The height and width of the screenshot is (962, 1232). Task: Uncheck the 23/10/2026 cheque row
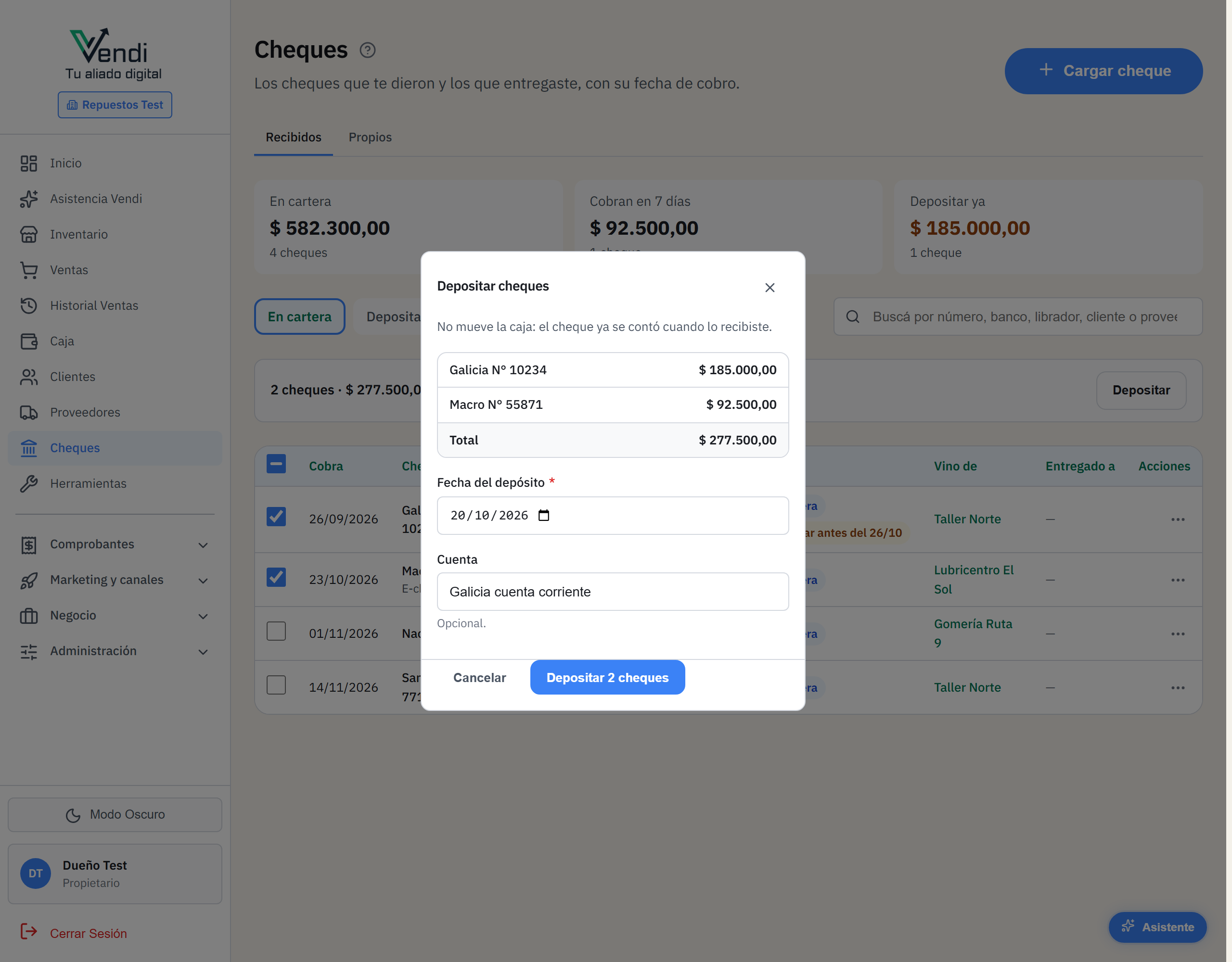[x=276, y=577]
